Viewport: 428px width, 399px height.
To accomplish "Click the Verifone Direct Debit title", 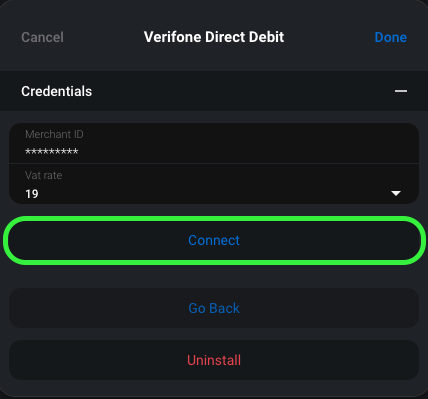I will click(x=214, y=37).
